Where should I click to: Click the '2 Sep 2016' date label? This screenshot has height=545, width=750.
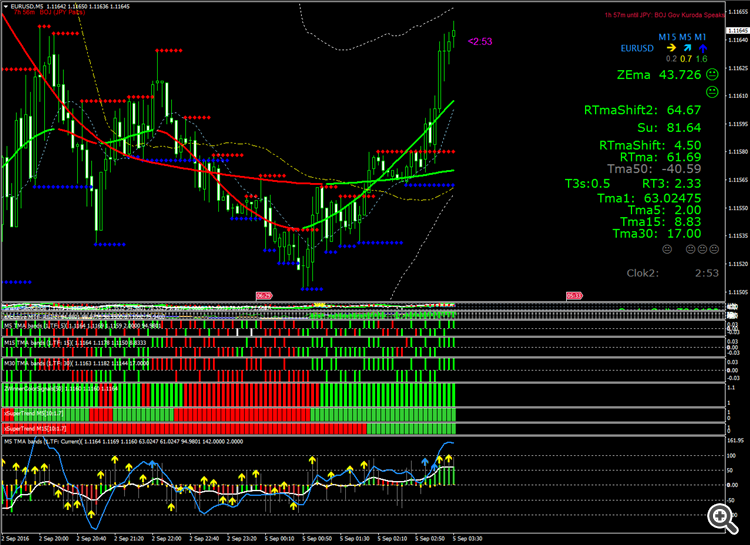16,539
